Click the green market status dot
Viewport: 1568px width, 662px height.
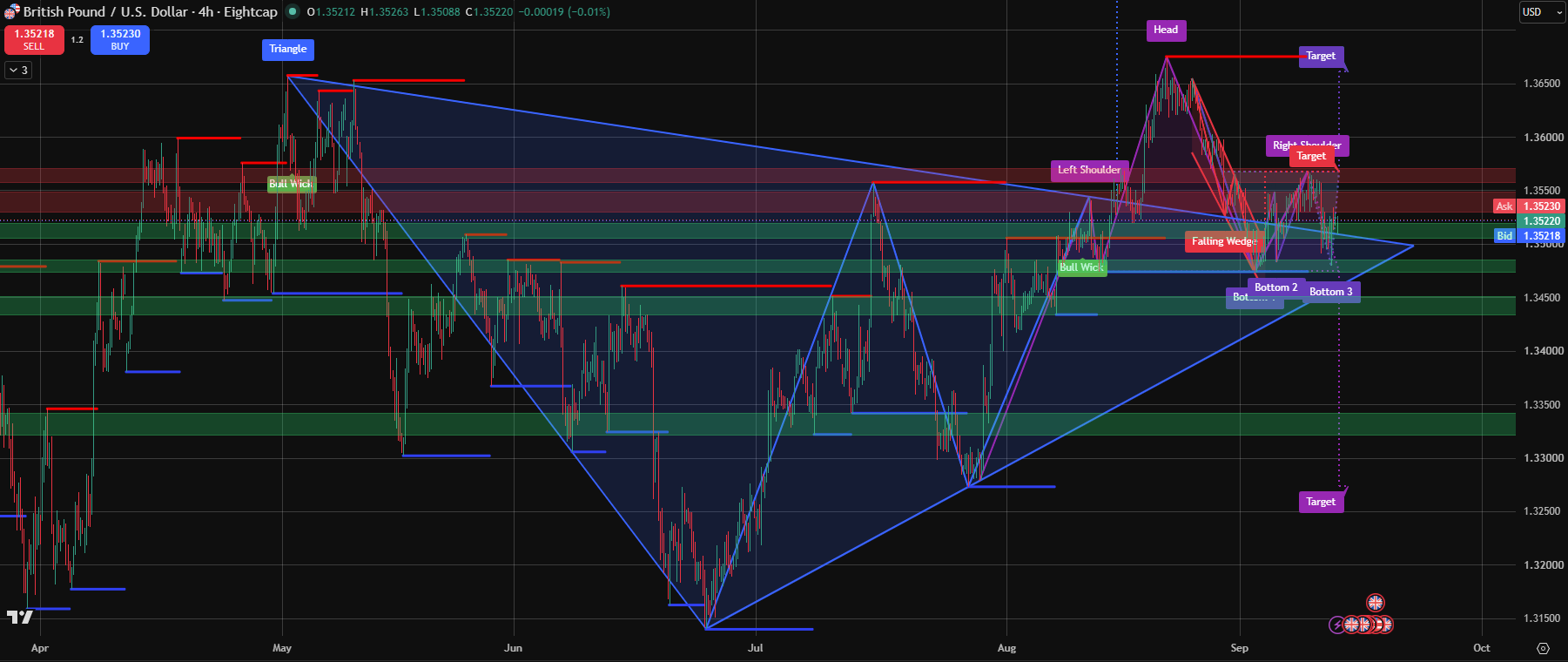click(293, 12)
